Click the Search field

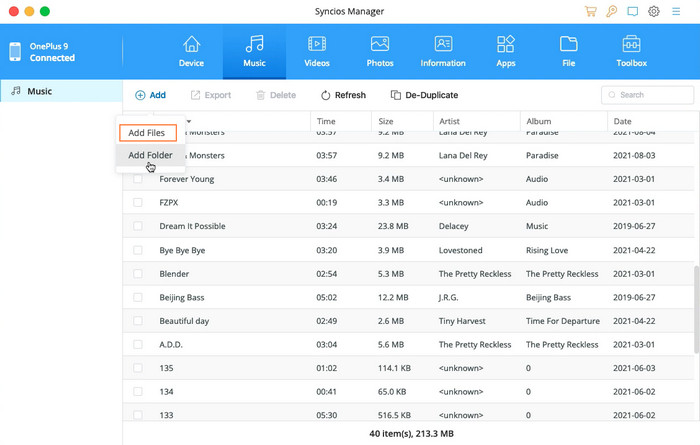click(647, 95)
